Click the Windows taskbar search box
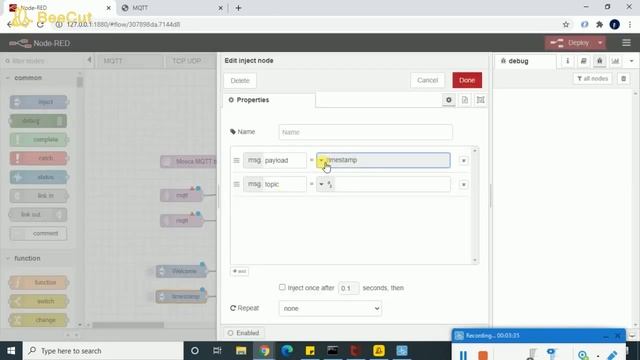 coord(103,351)
